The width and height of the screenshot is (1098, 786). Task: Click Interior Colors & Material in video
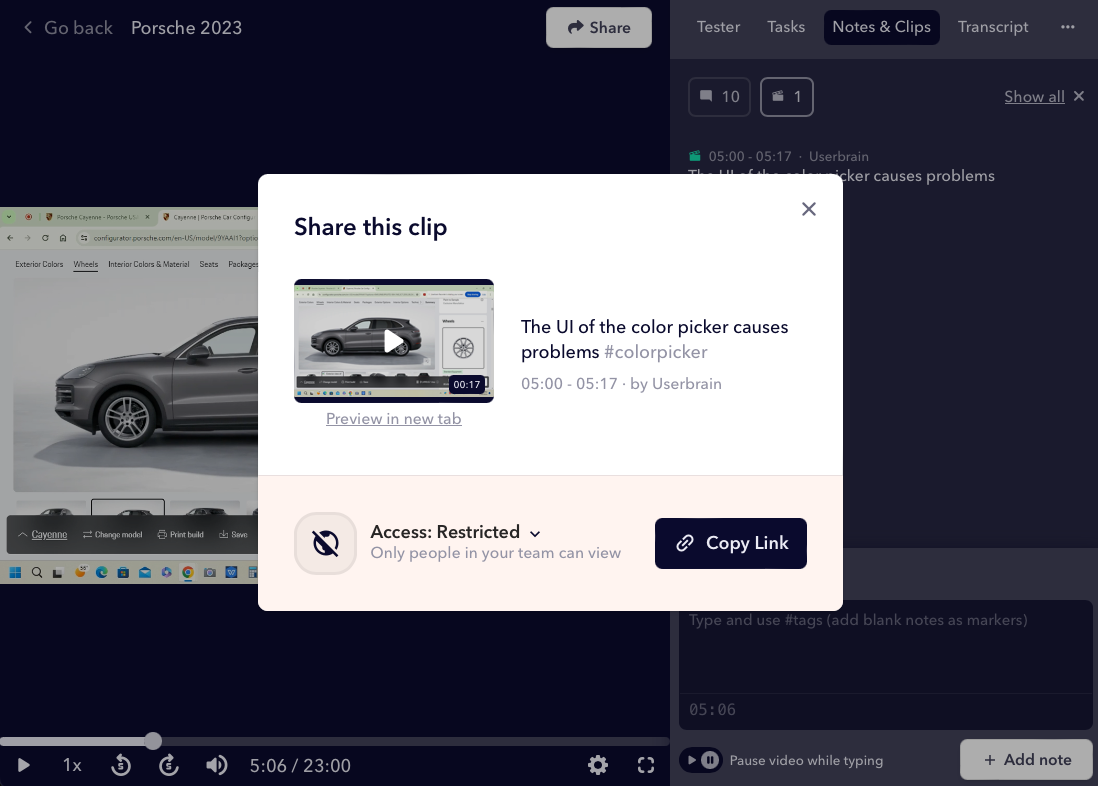pyautogui.click(x=148, y=264)
